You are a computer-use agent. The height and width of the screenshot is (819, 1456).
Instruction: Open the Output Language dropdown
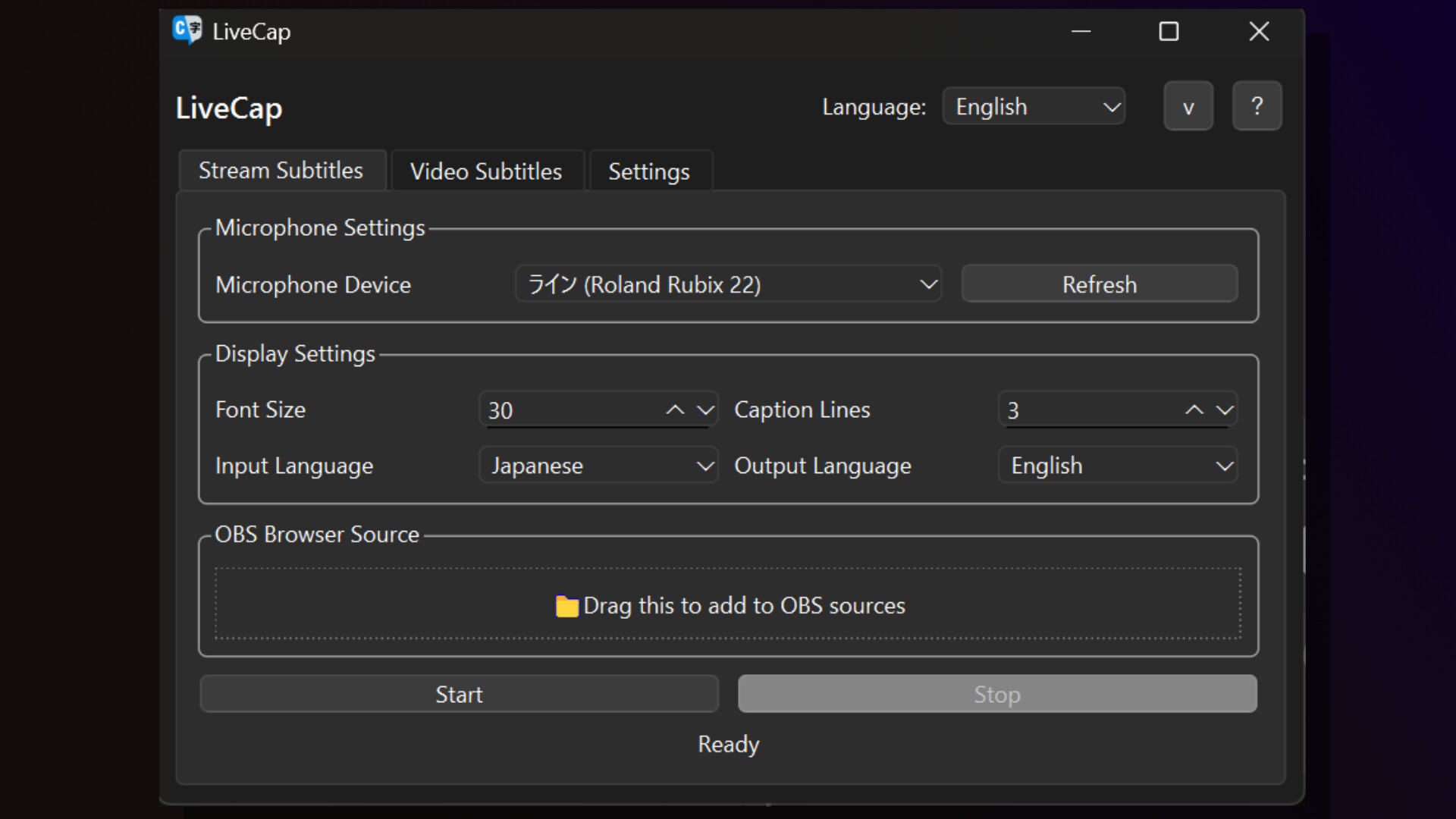point(1118,465)
